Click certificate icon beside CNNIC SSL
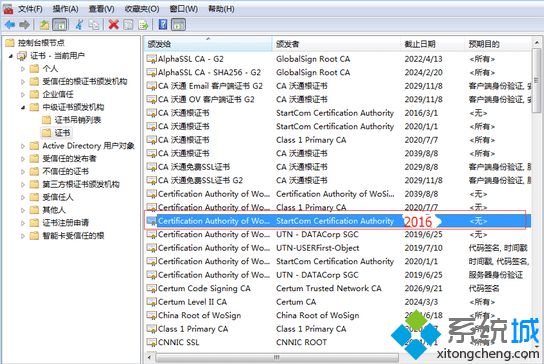This screenshot has width=544, height=364. tap(152, 342)
